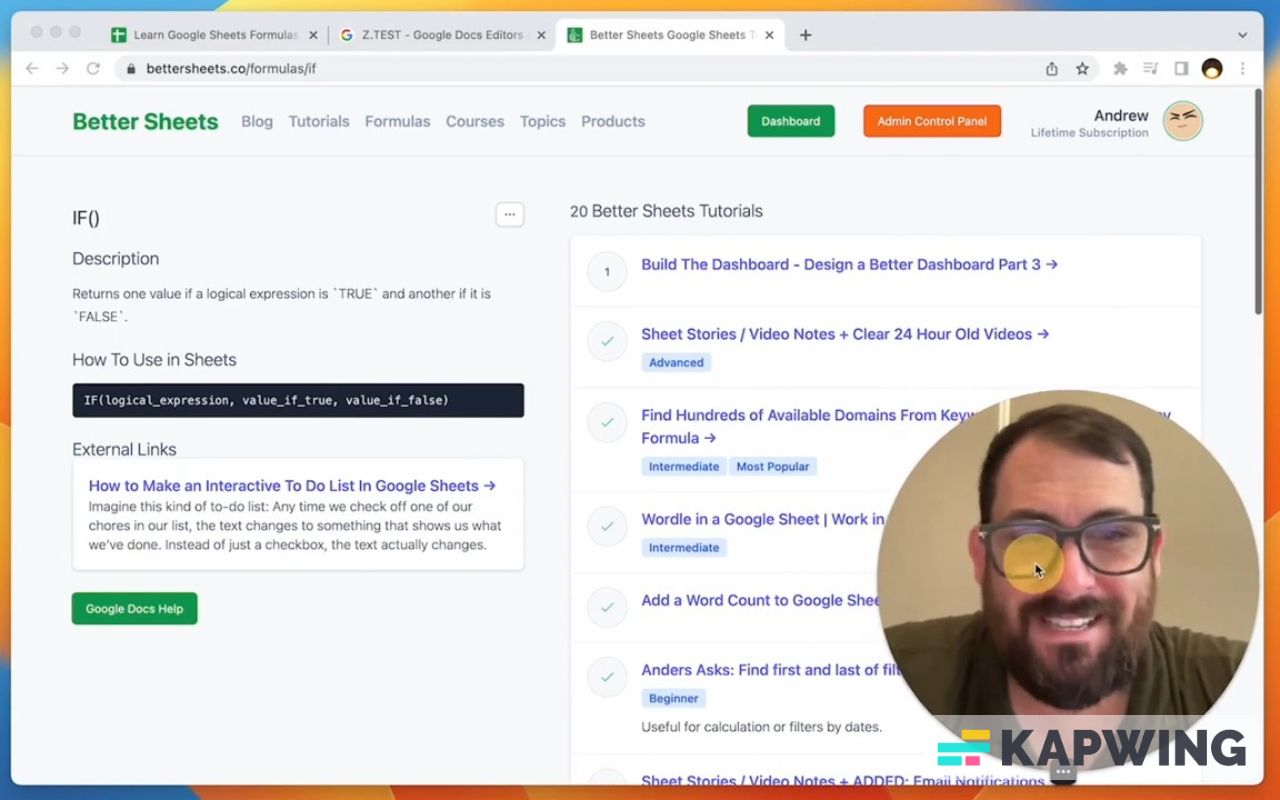This screenshot has height=800, width=1280.
Task: Click the Most Popular tag
Action: [773, 466]
